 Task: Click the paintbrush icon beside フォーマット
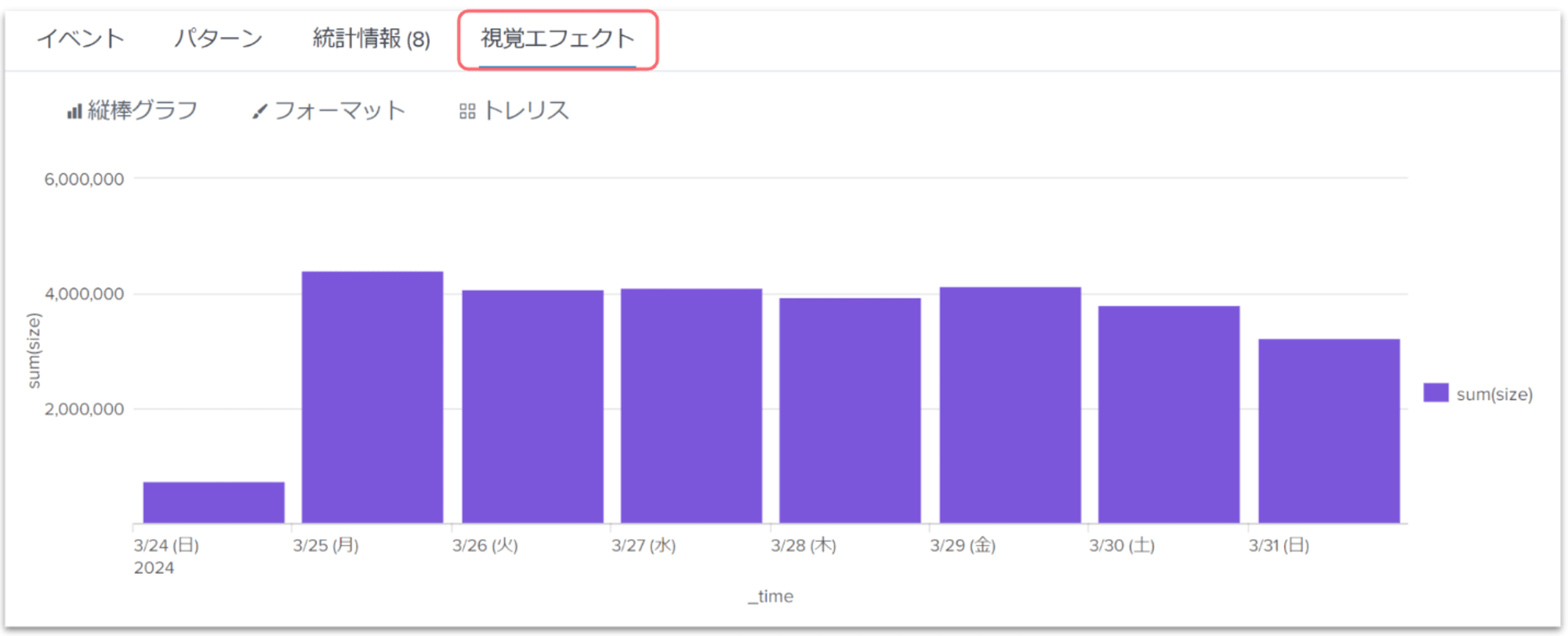260,112
